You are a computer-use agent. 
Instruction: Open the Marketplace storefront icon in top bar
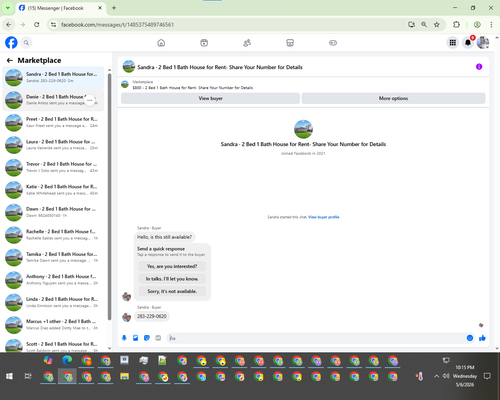pyautogui.click(x=290, y=43)
